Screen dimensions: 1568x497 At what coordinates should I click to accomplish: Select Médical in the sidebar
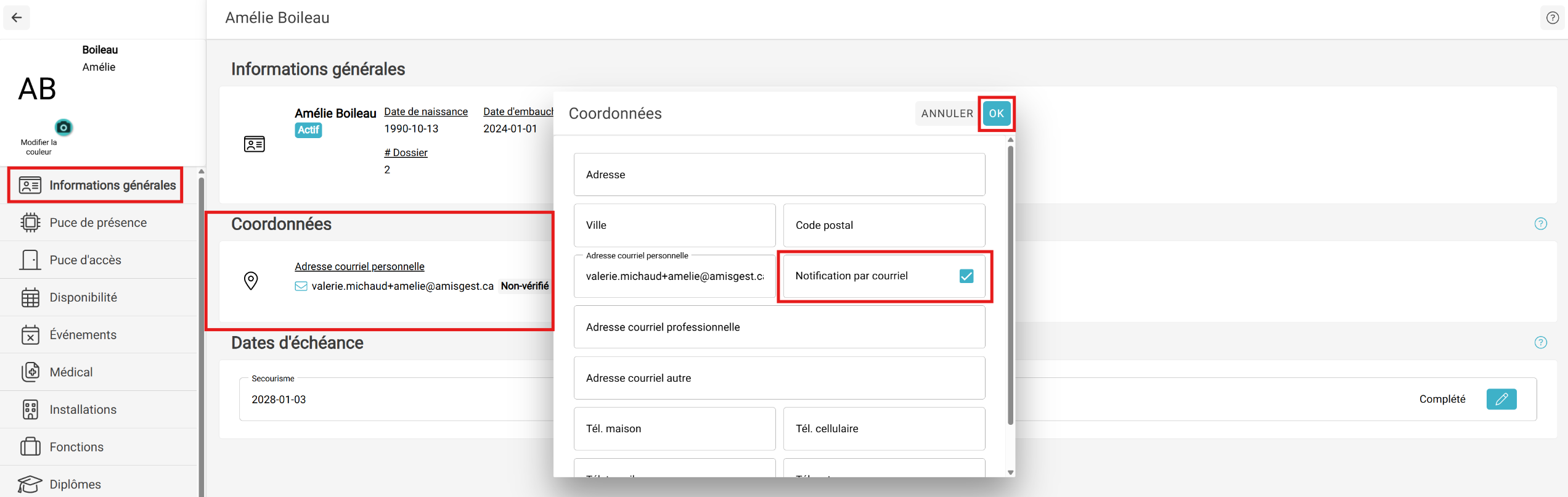click(71, 372)
